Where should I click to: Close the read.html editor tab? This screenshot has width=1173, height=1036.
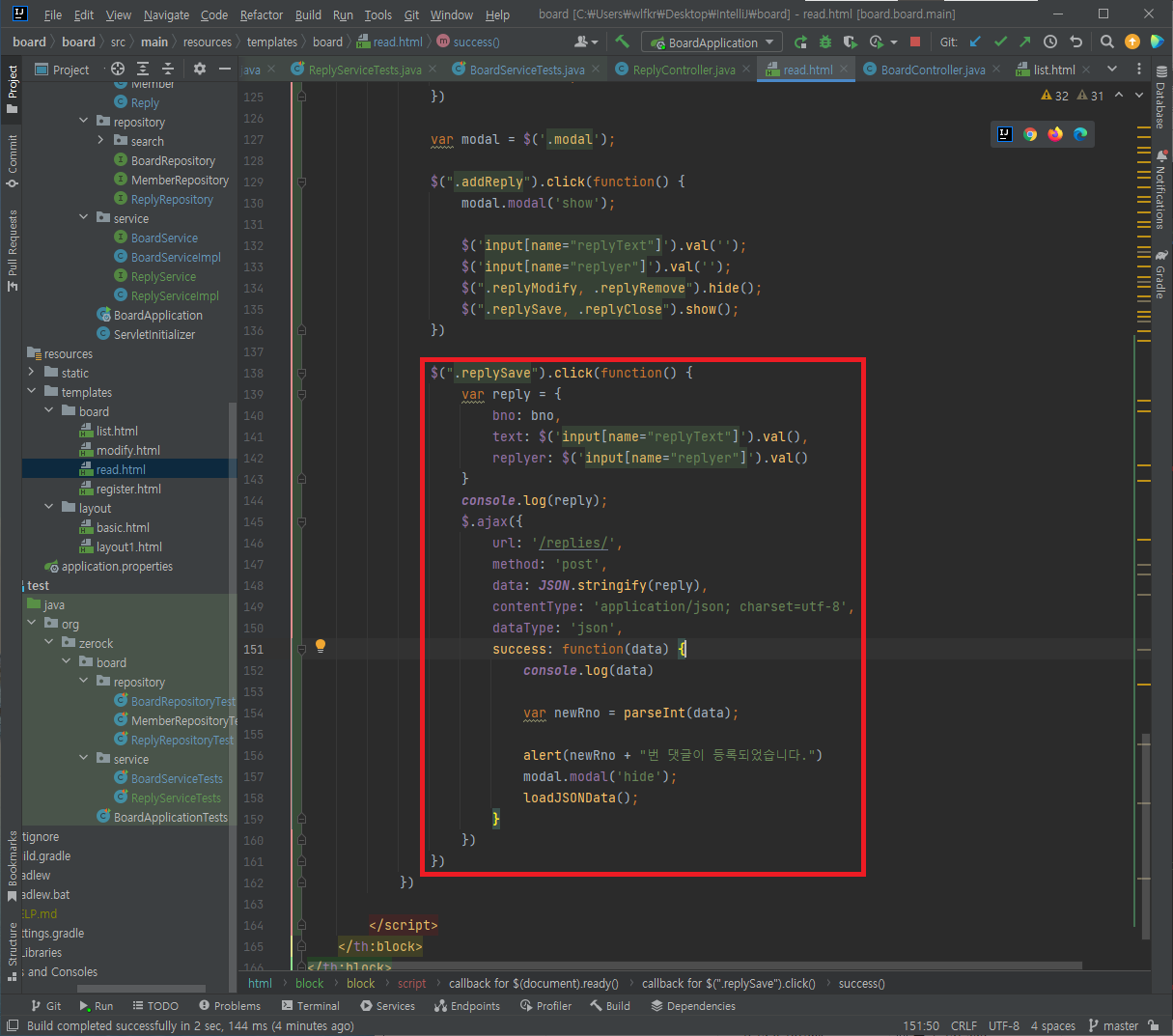(844, 70)
